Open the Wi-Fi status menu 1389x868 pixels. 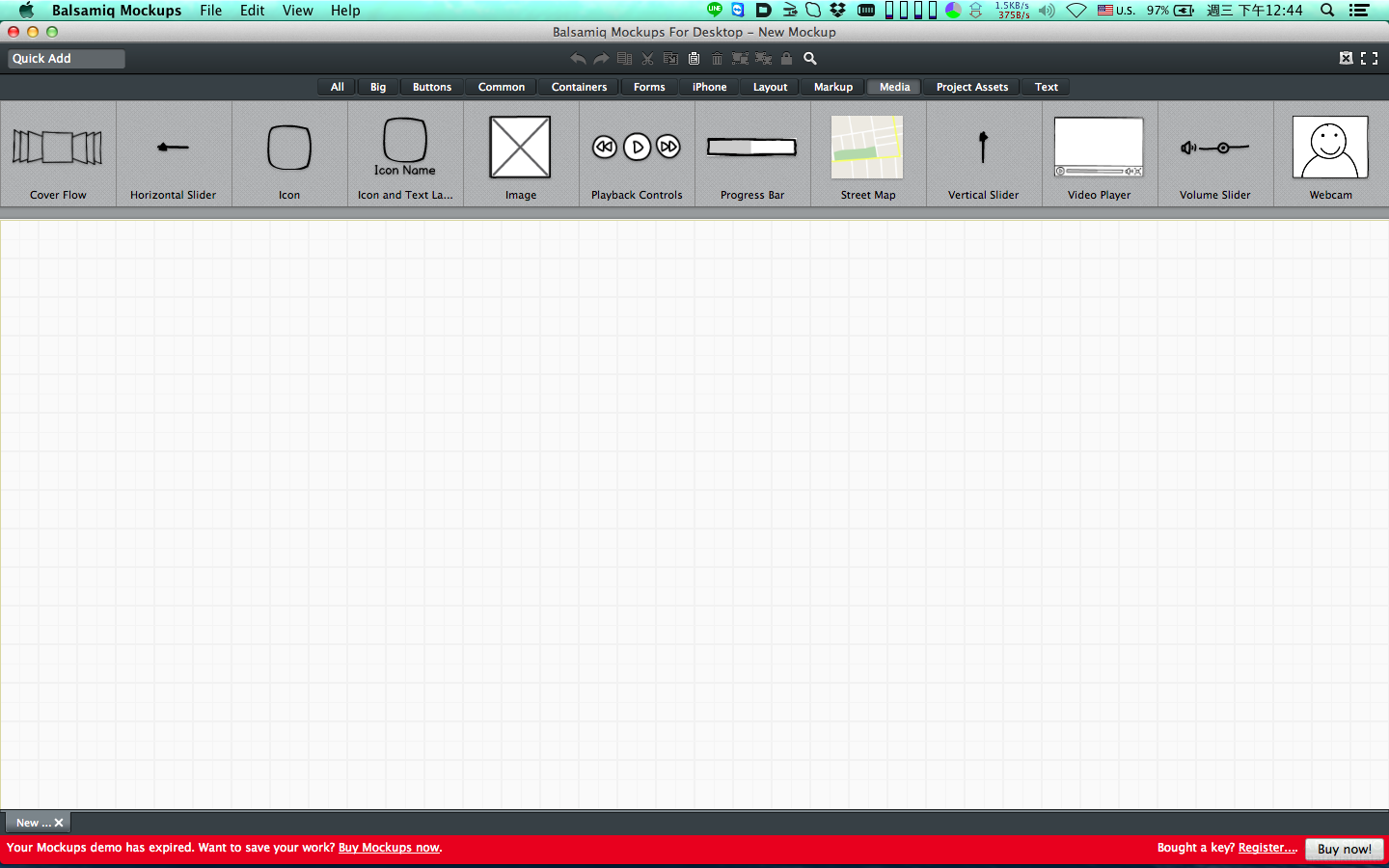(1076, 11)
